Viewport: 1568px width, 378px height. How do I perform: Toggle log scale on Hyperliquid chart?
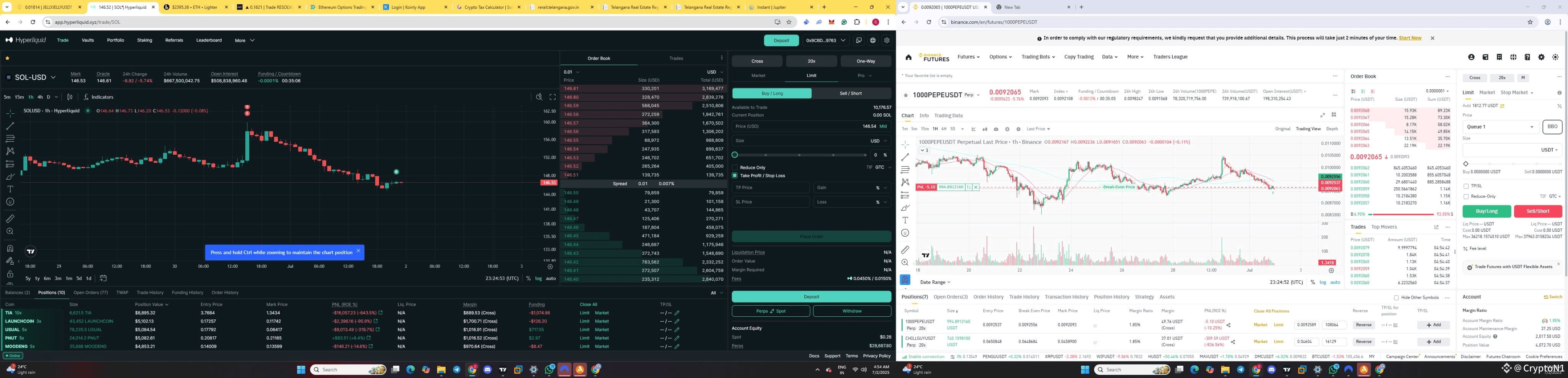pyautogui.click(x=538, y=279)
